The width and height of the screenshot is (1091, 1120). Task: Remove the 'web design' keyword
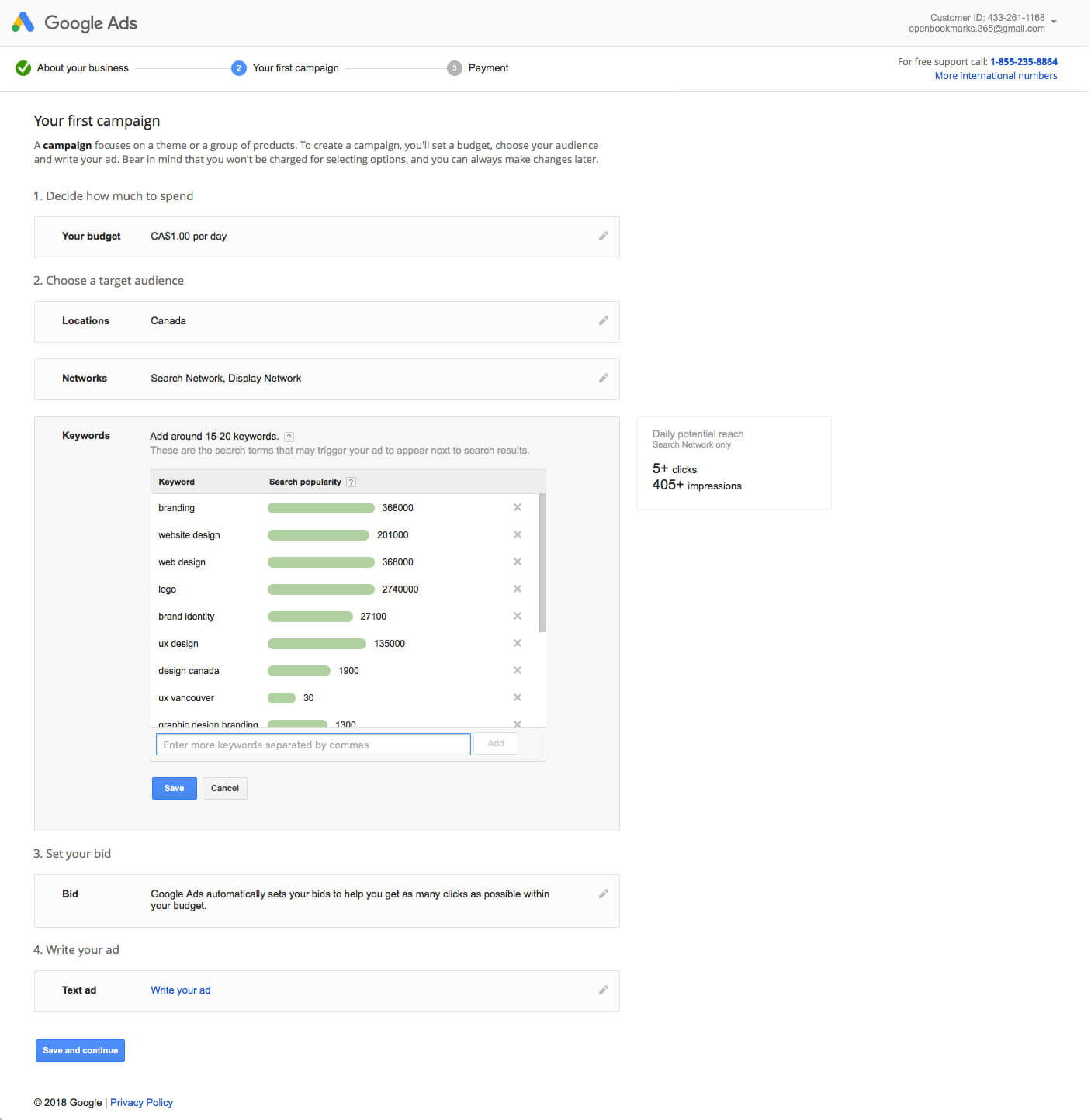[x=518, y=562]
